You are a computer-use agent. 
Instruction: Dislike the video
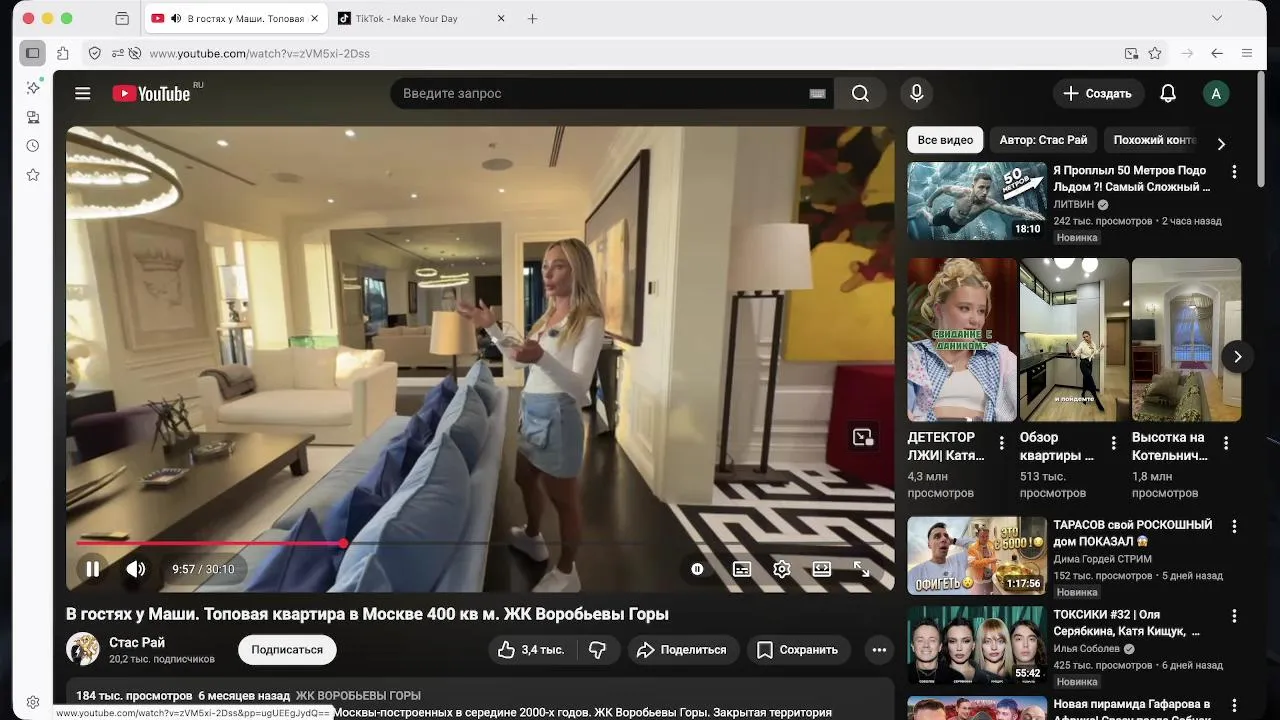598,650
